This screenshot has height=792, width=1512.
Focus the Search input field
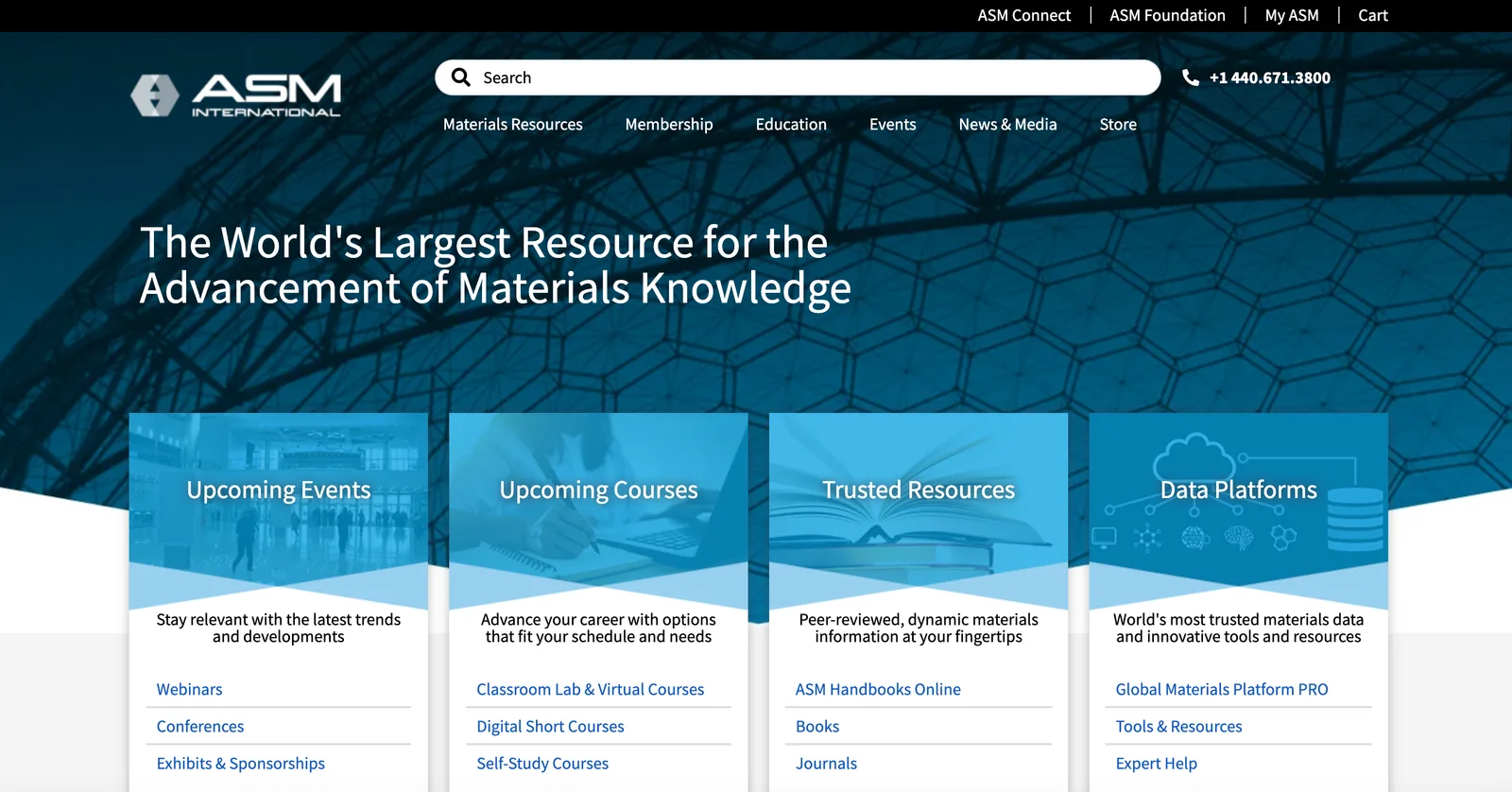point(798,77)
